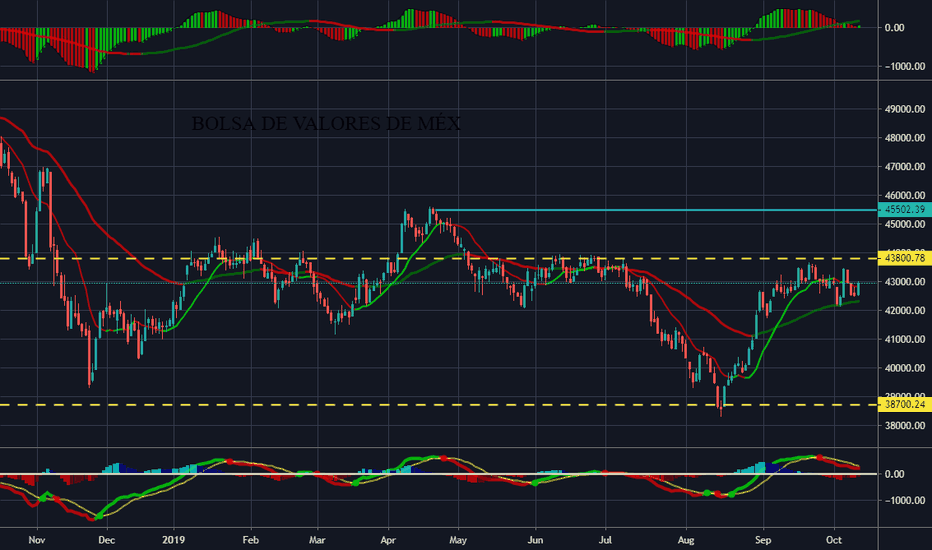Select the upper yellow dashed line
932x550 pixels.
439,259
